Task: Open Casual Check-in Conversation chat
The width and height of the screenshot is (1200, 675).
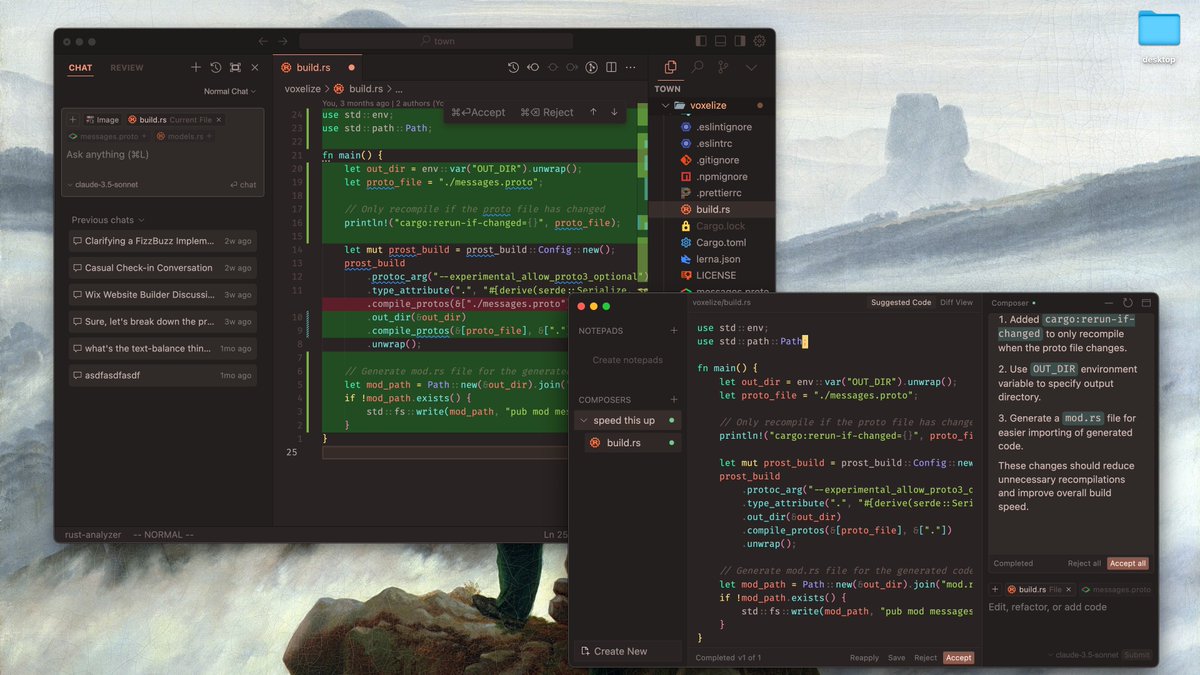Action: (x=162, y=268)
